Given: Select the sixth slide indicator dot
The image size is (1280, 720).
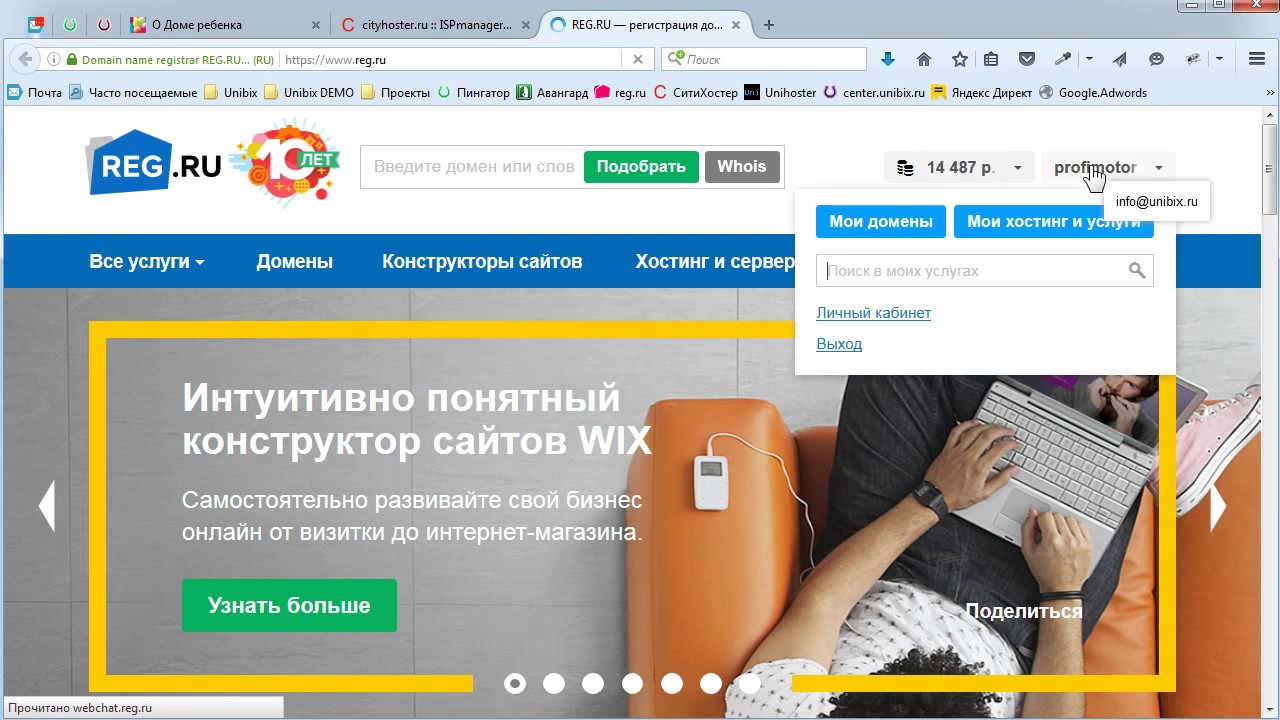Looking at the screenshot, I should [x=711, y=683].
